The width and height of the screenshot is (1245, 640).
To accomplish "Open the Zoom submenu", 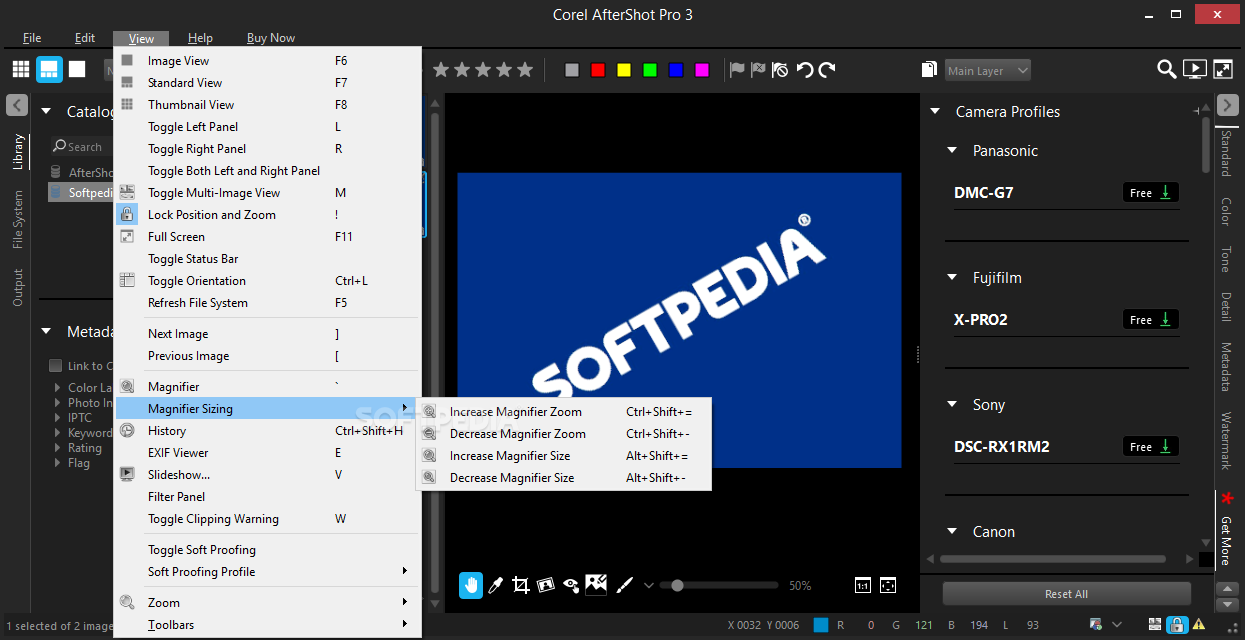I will click(x=267, y=603).
